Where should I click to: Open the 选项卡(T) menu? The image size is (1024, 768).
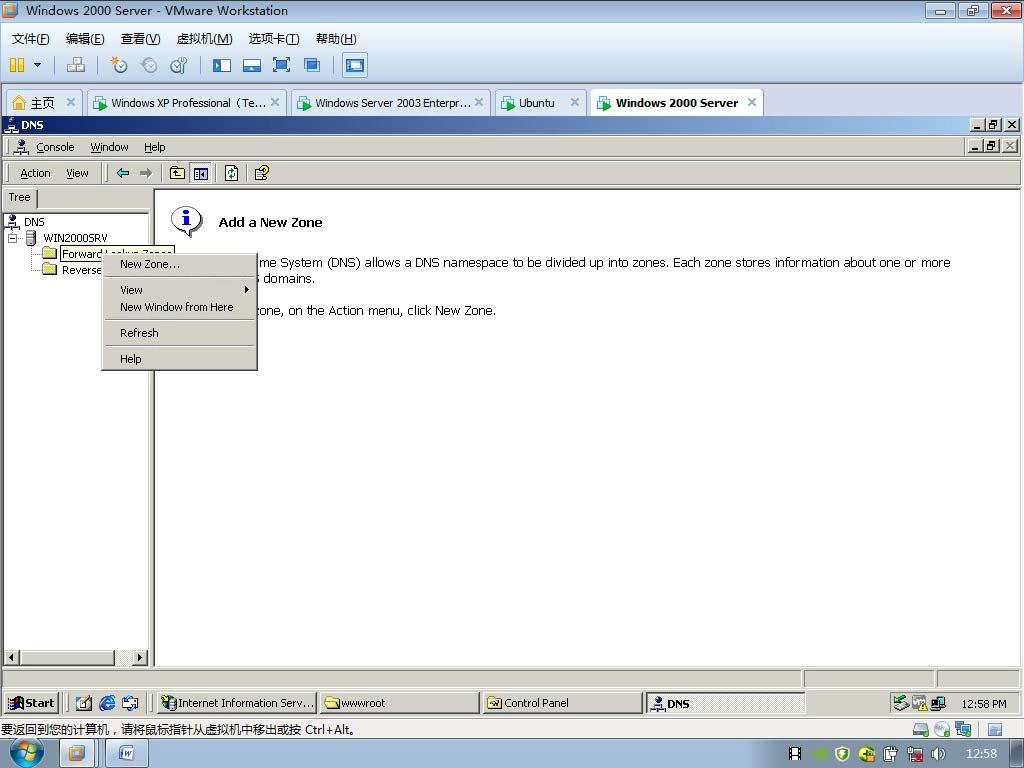coord(274,39)
